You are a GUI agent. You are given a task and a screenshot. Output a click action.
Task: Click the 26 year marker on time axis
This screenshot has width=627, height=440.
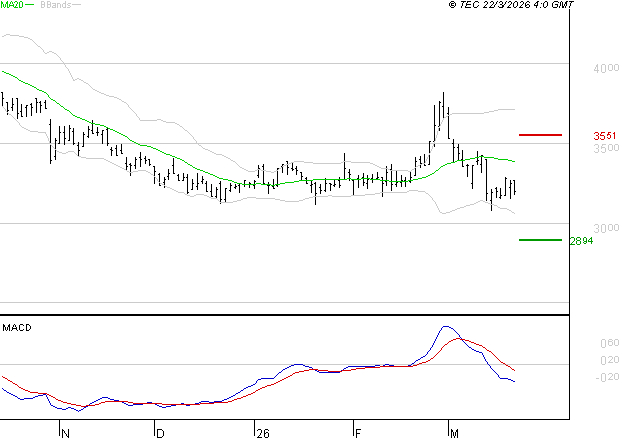point(263,433)
